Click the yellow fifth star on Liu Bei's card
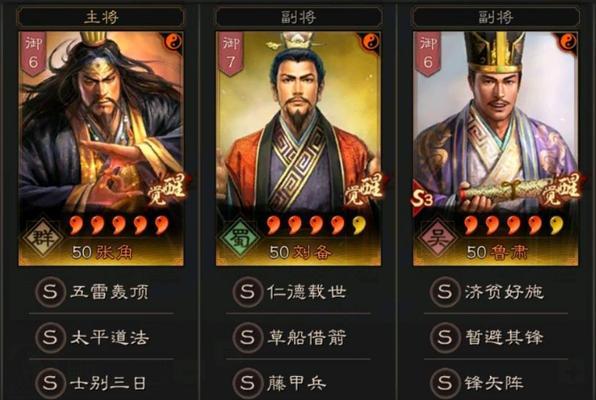The image size is (596, 400). [359, 225]
